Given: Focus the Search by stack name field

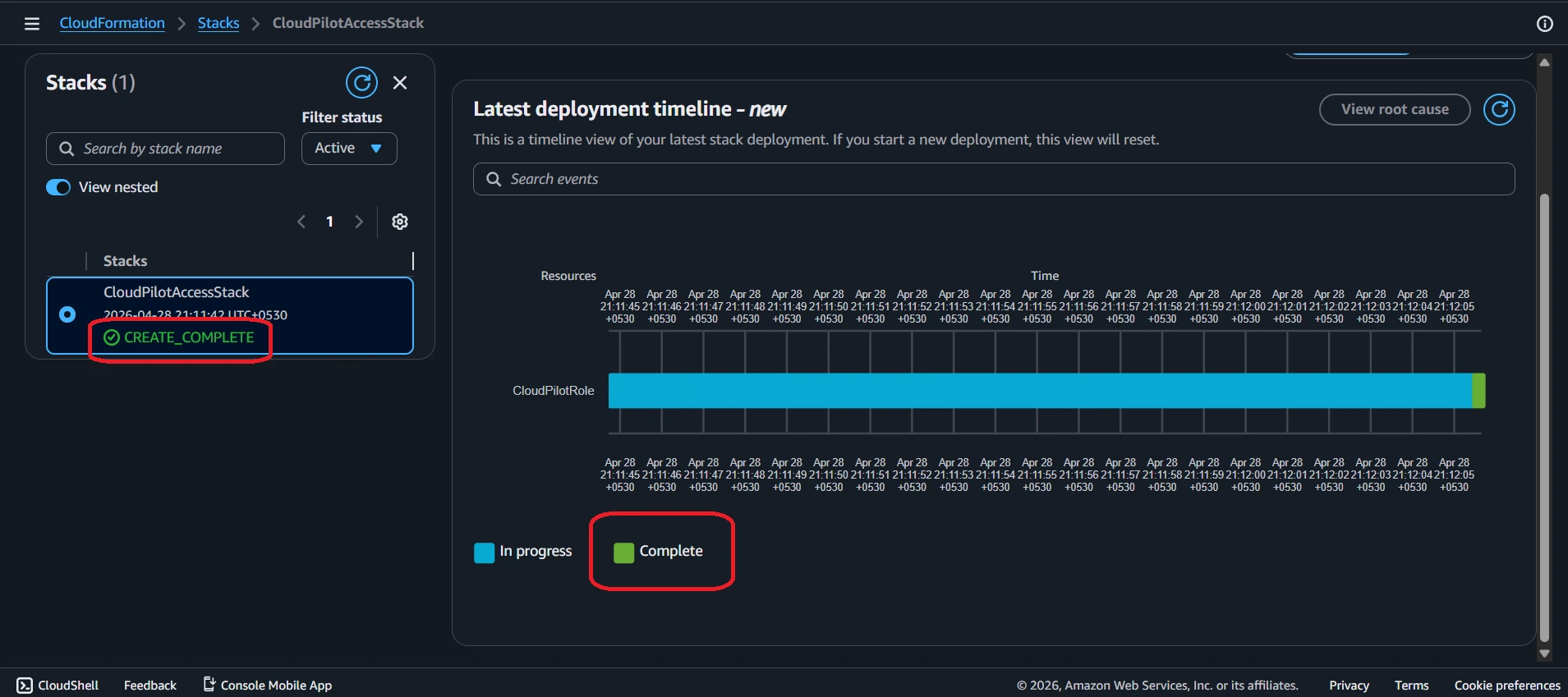Looking at the screenshot, I should (x=165, y=149).
